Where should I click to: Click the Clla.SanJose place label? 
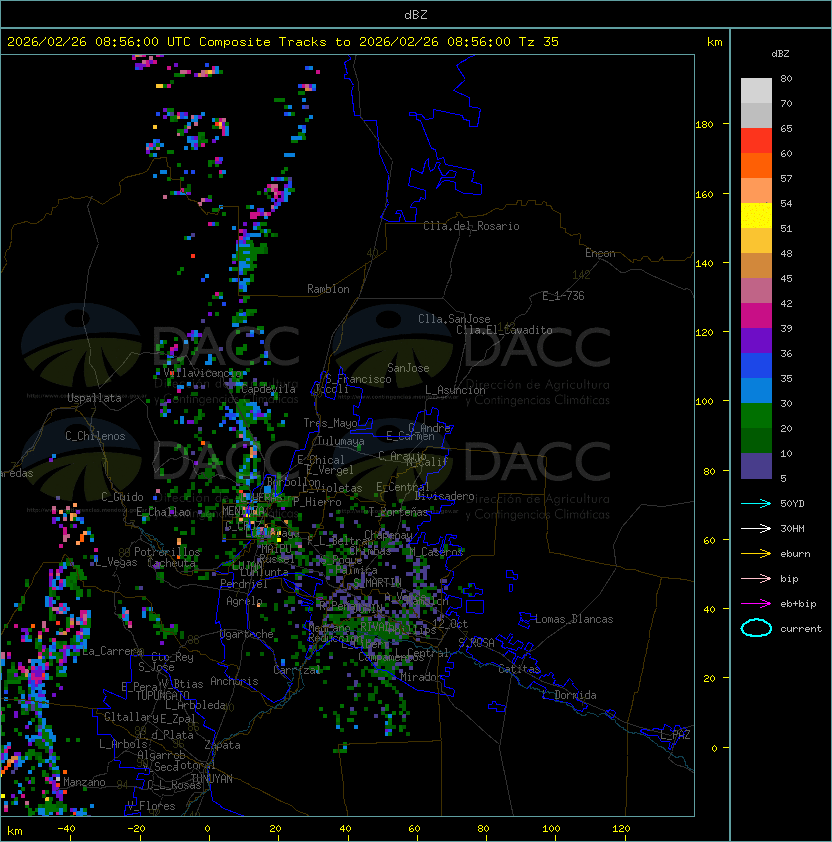tap(454, 319)
